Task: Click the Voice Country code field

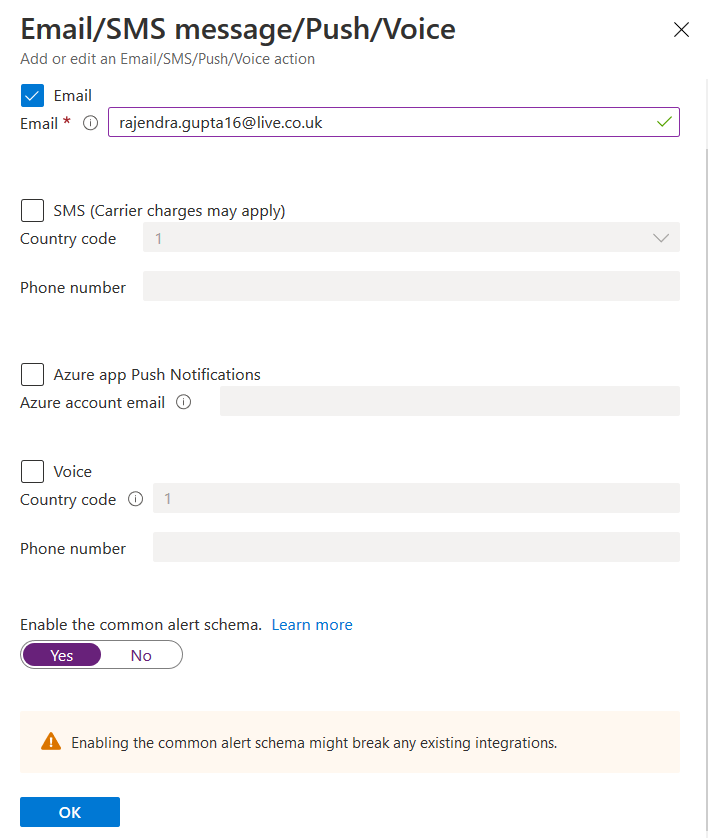Action: [416, 499]
